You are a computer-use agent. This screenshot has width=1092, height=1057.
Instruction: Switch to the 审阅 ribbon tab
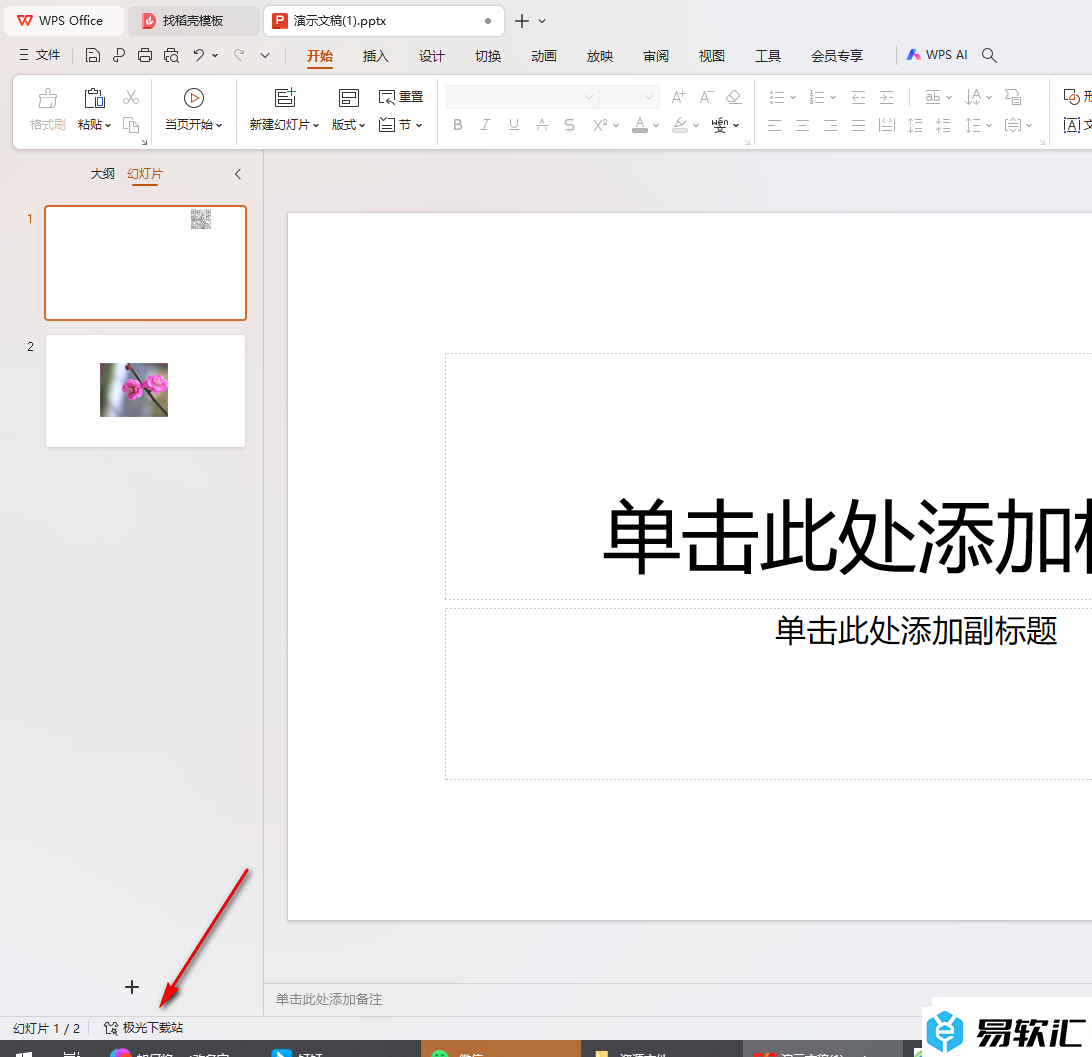[655, 56]
